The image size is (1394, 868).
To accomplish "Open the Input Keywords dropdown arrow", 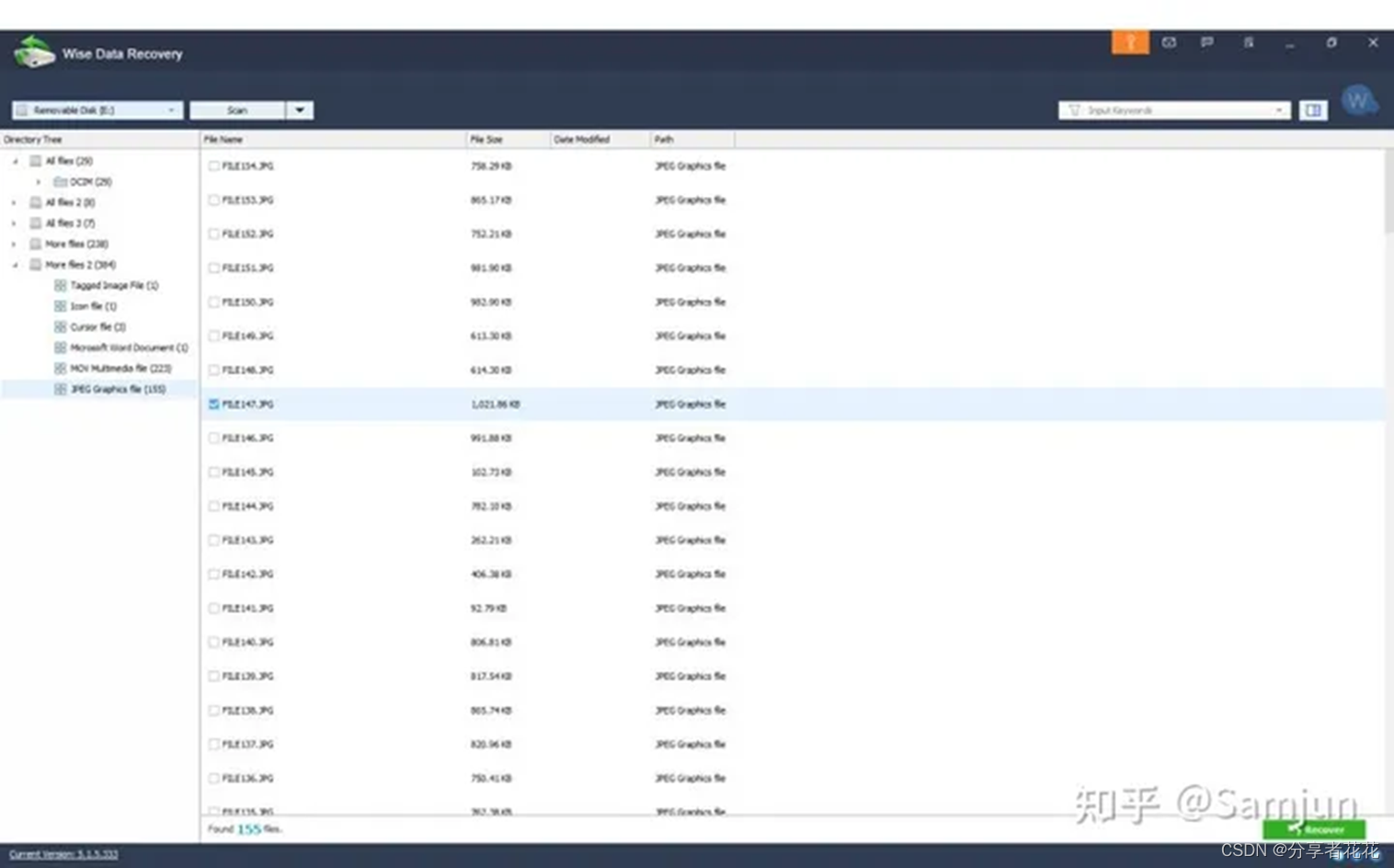I will click(x=1279, y=110).
